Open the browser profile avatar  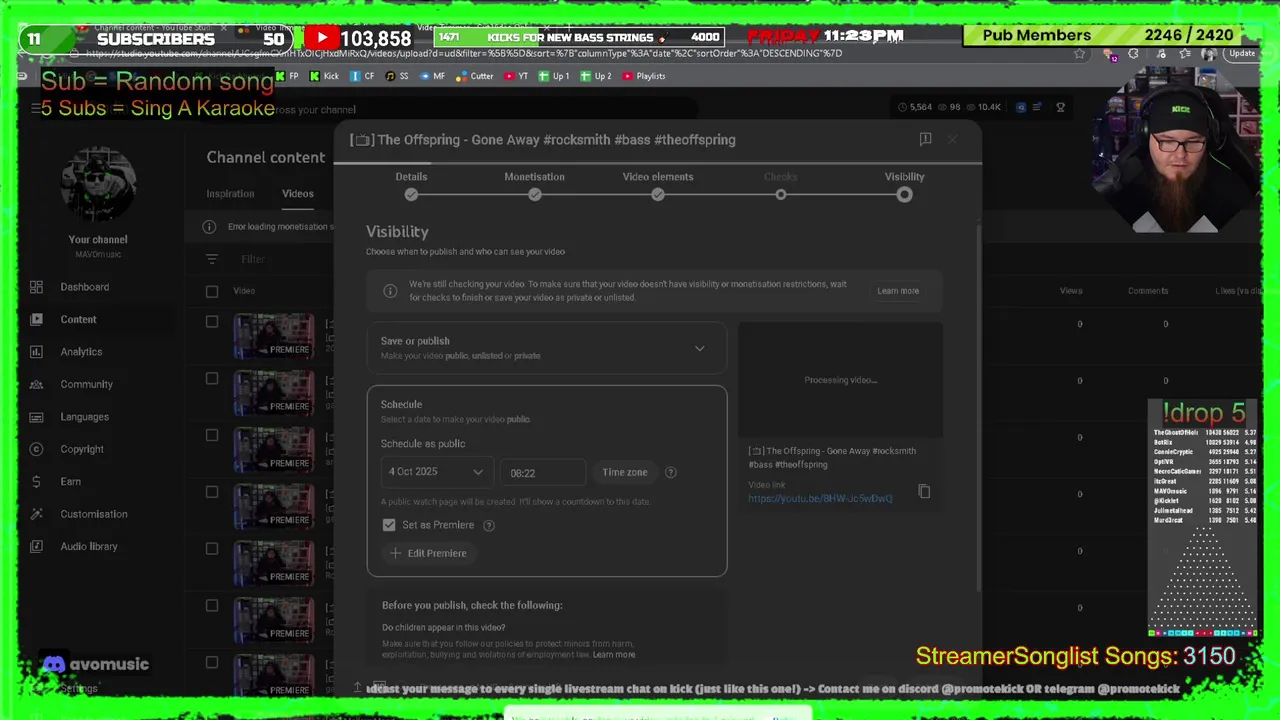pyautogui.click(x=1210, y=54)
